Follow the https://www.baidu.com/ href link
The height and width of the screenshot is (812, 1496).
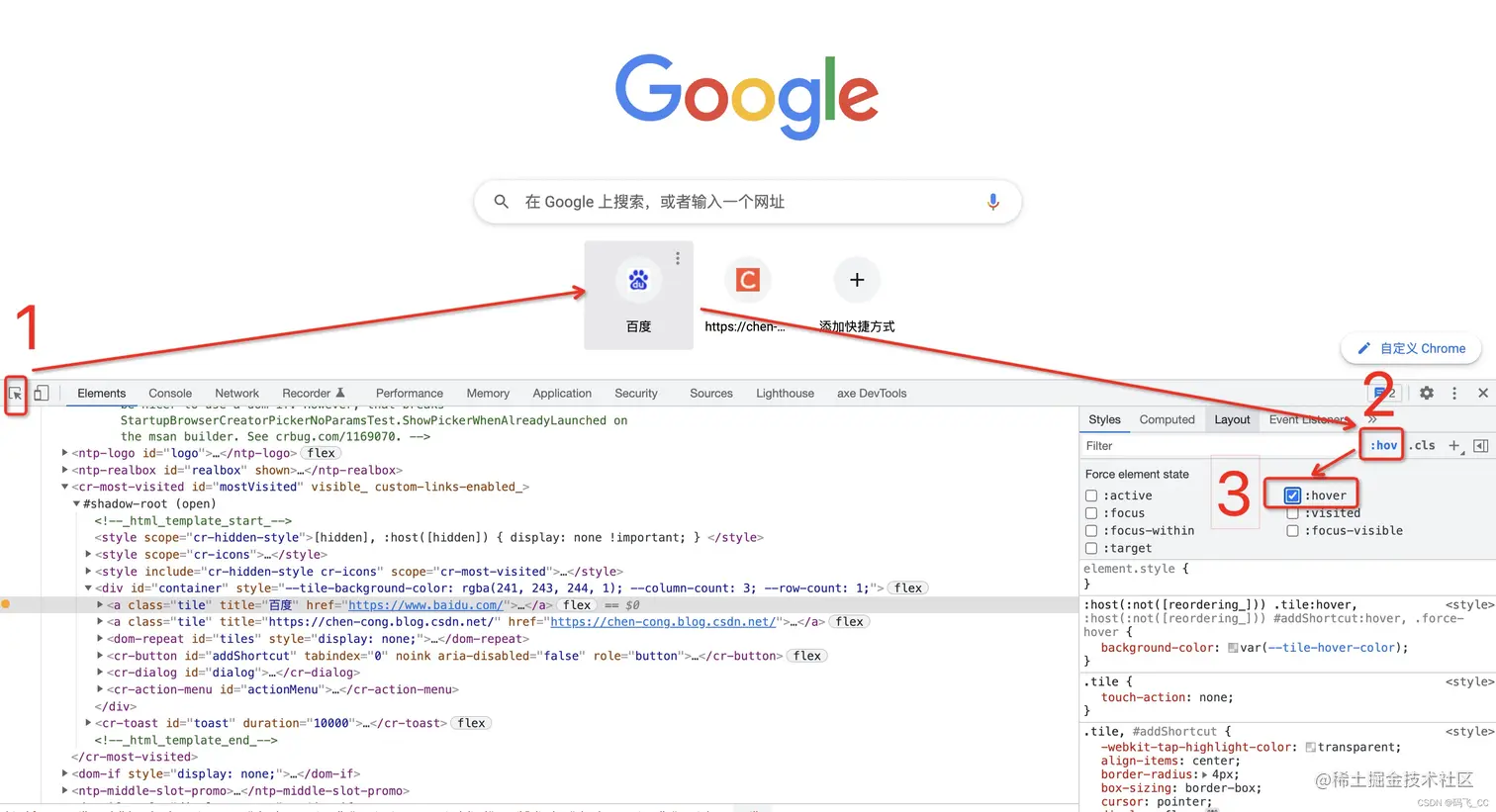(425, 605)
